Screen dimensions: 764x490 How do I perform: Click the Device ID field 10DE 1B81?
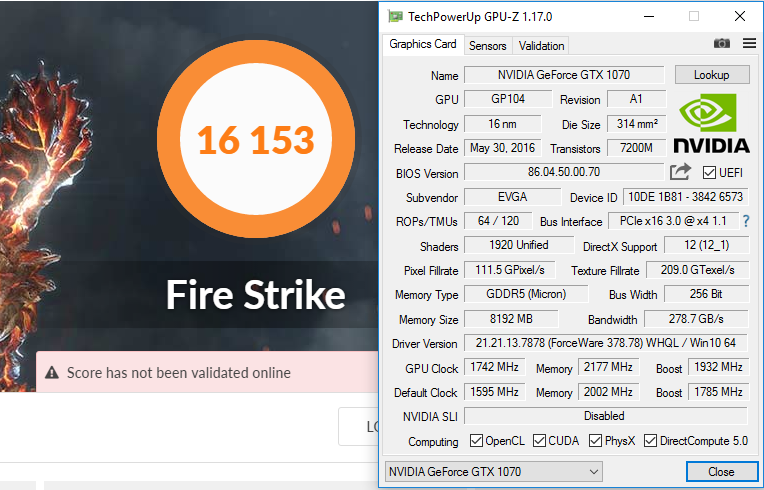click(x=686, y=197)
